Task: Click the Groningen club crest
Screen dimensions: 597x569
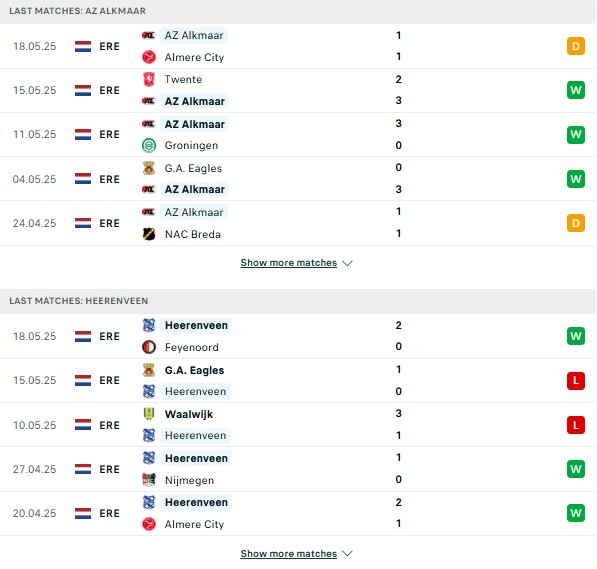Action: tap(149, 145)
